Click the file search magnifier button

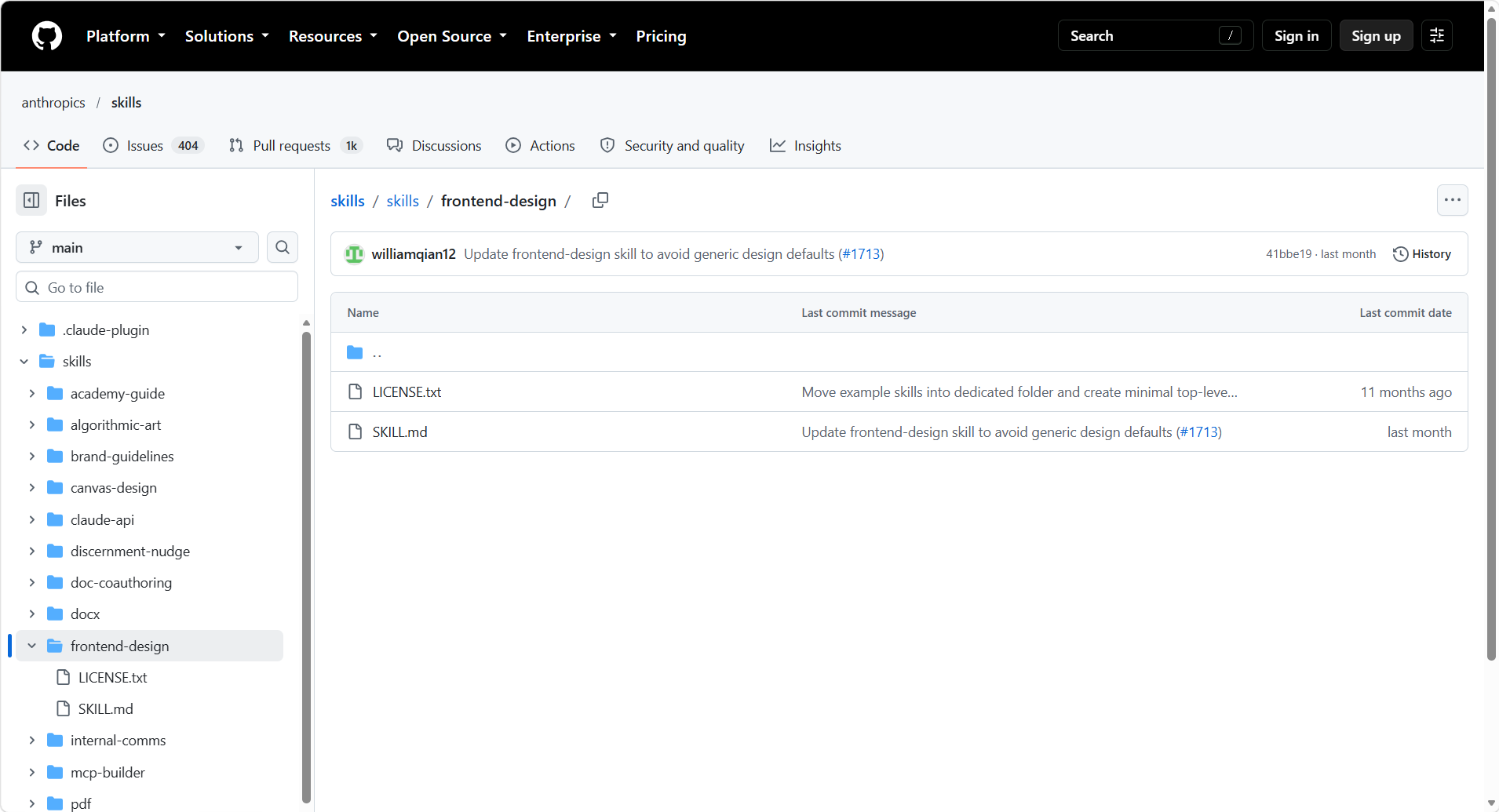[x=283, y=247]
